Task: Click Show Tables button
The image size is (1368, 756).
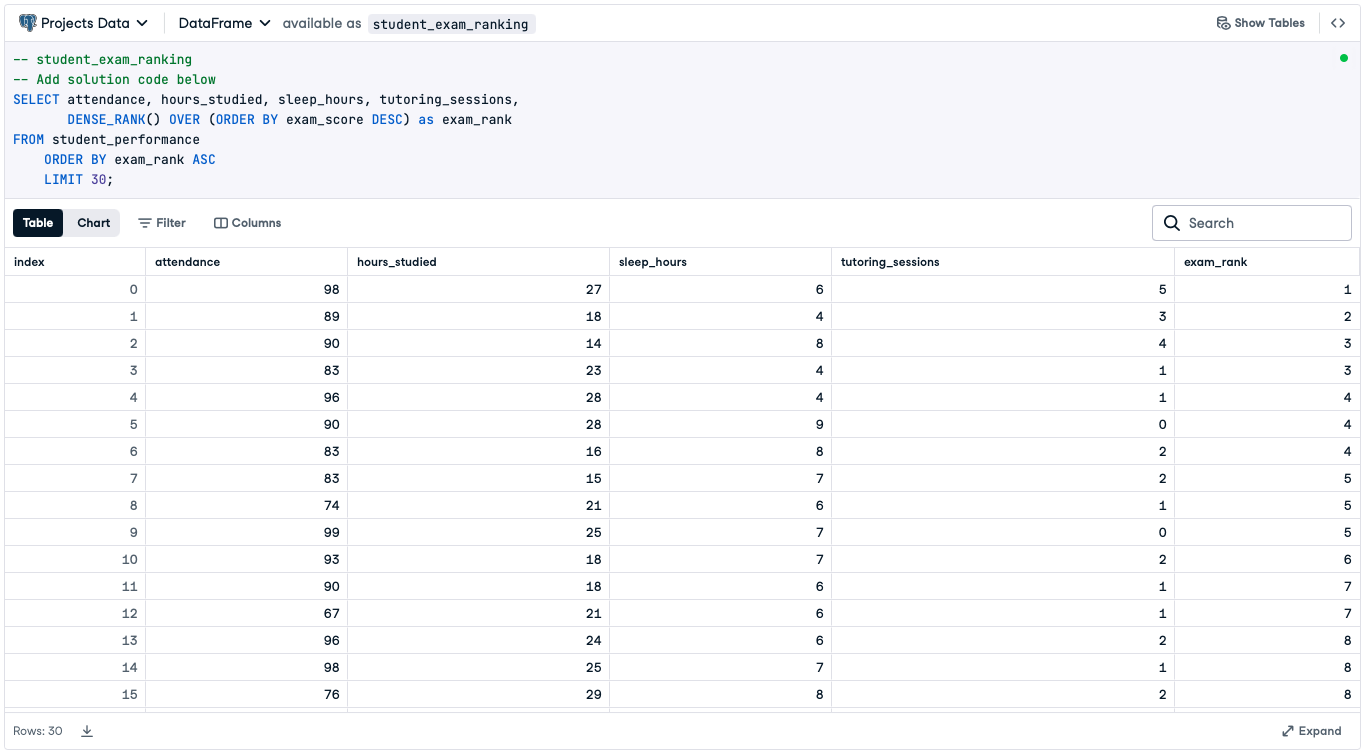Action: [1260, 23]
